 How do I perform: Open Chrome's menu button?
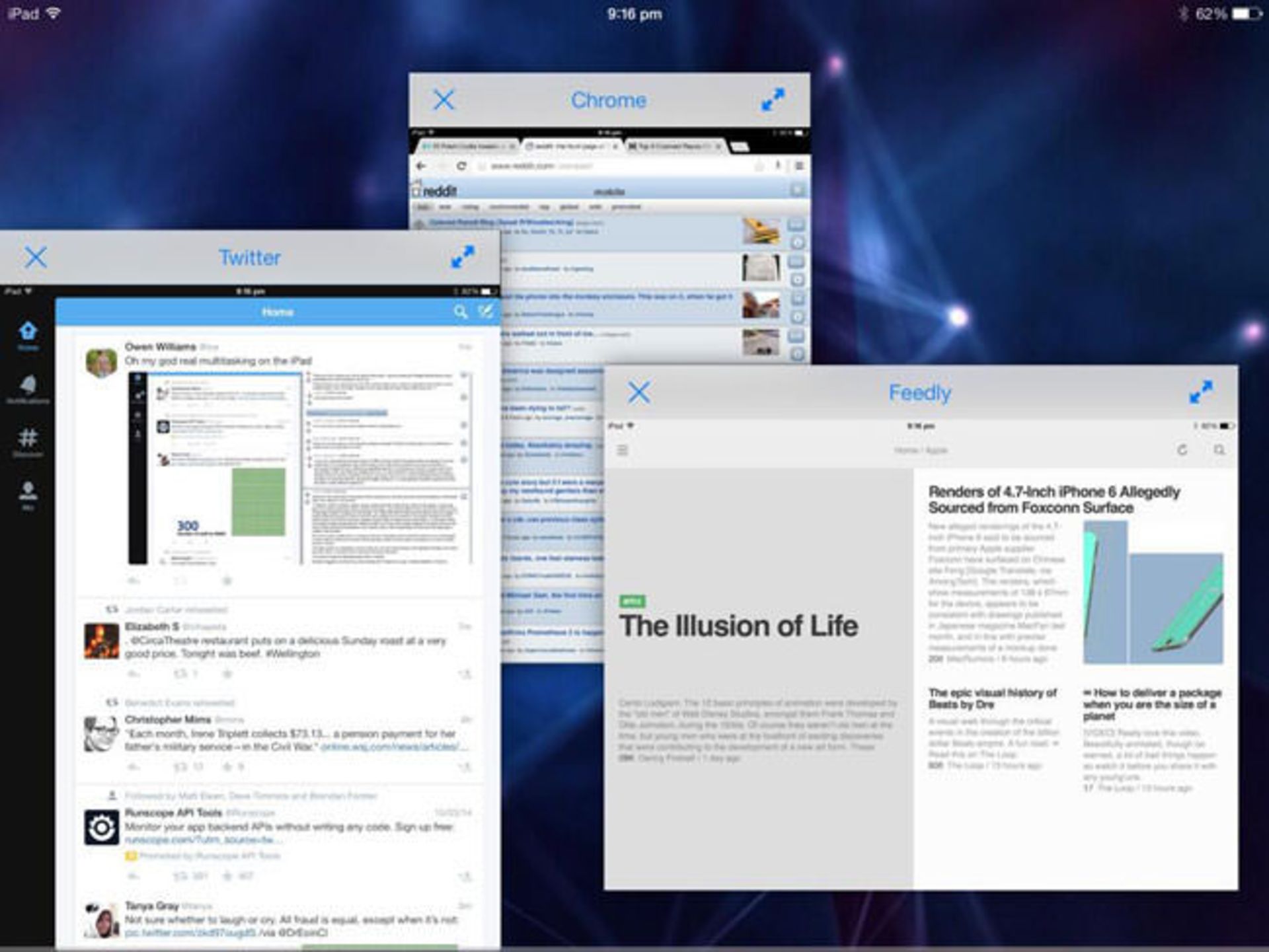[798, 166]
